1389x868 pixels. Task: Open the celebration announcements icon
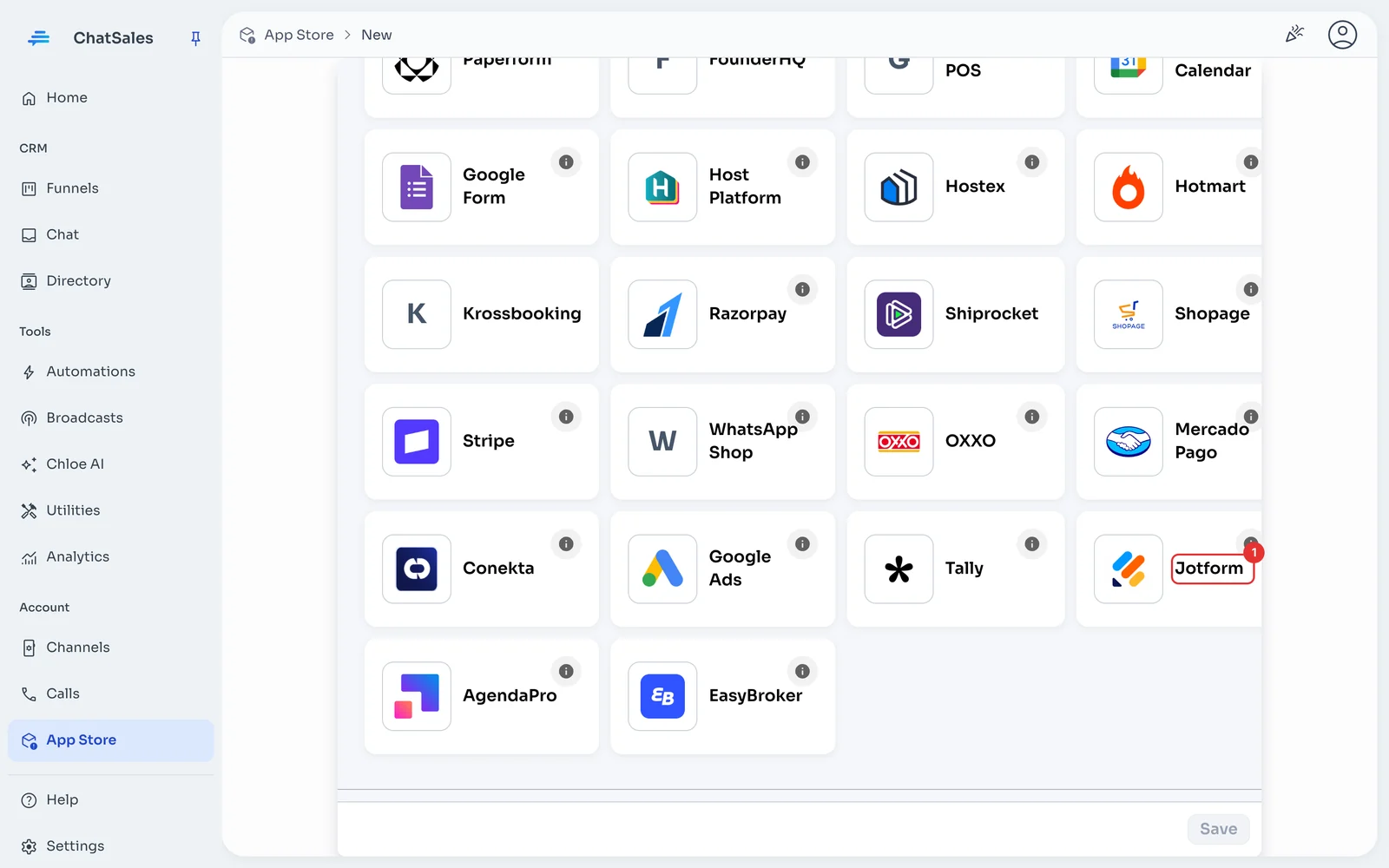(1294, 35)
